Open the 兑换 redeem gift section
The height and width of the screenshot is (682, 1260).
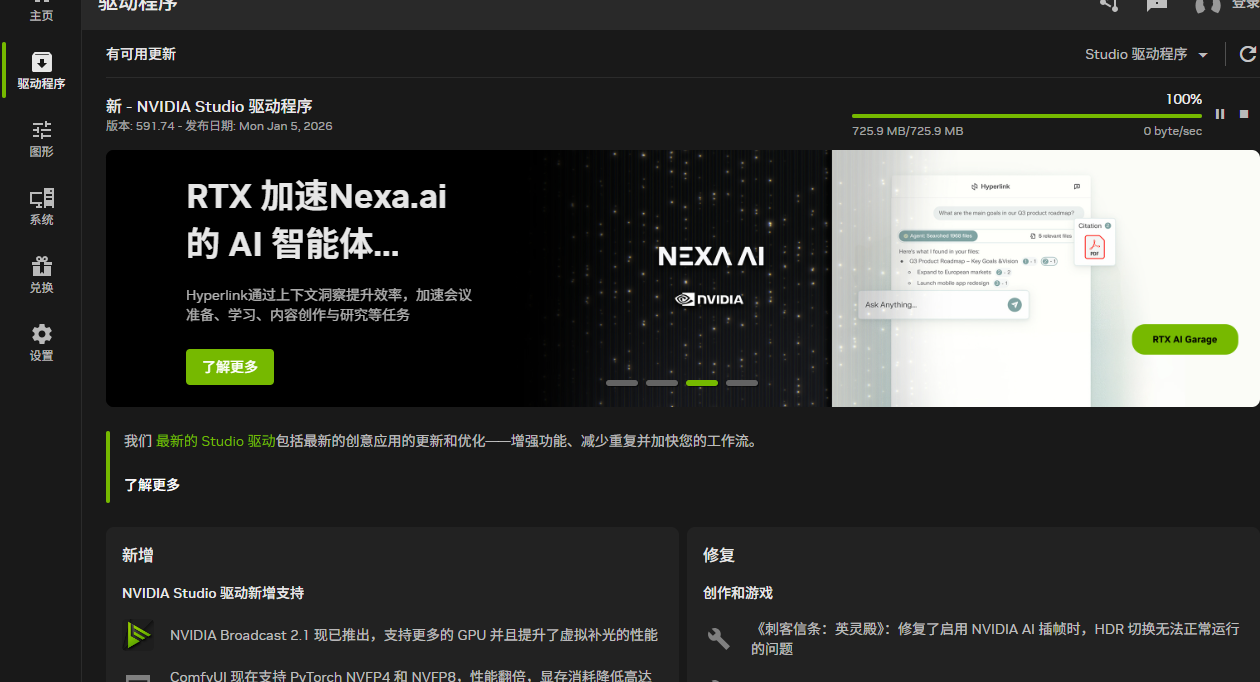[41, 275]
